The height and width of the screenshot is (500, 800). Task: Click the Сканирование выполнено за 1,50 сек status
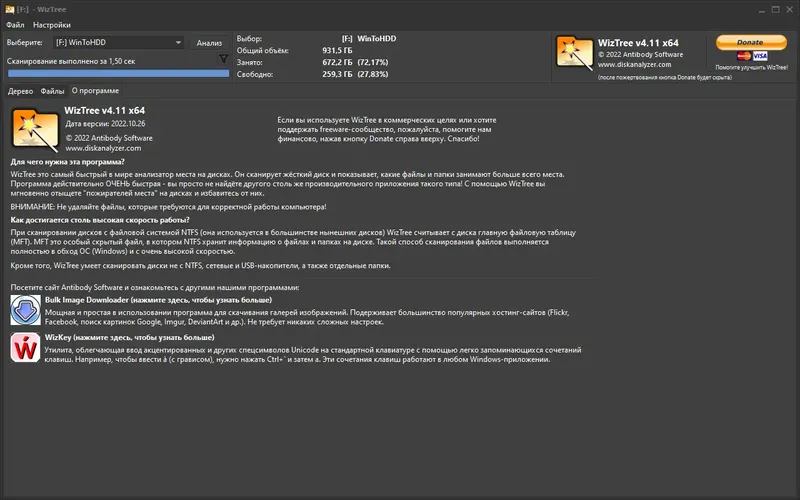tap(71, 61)
